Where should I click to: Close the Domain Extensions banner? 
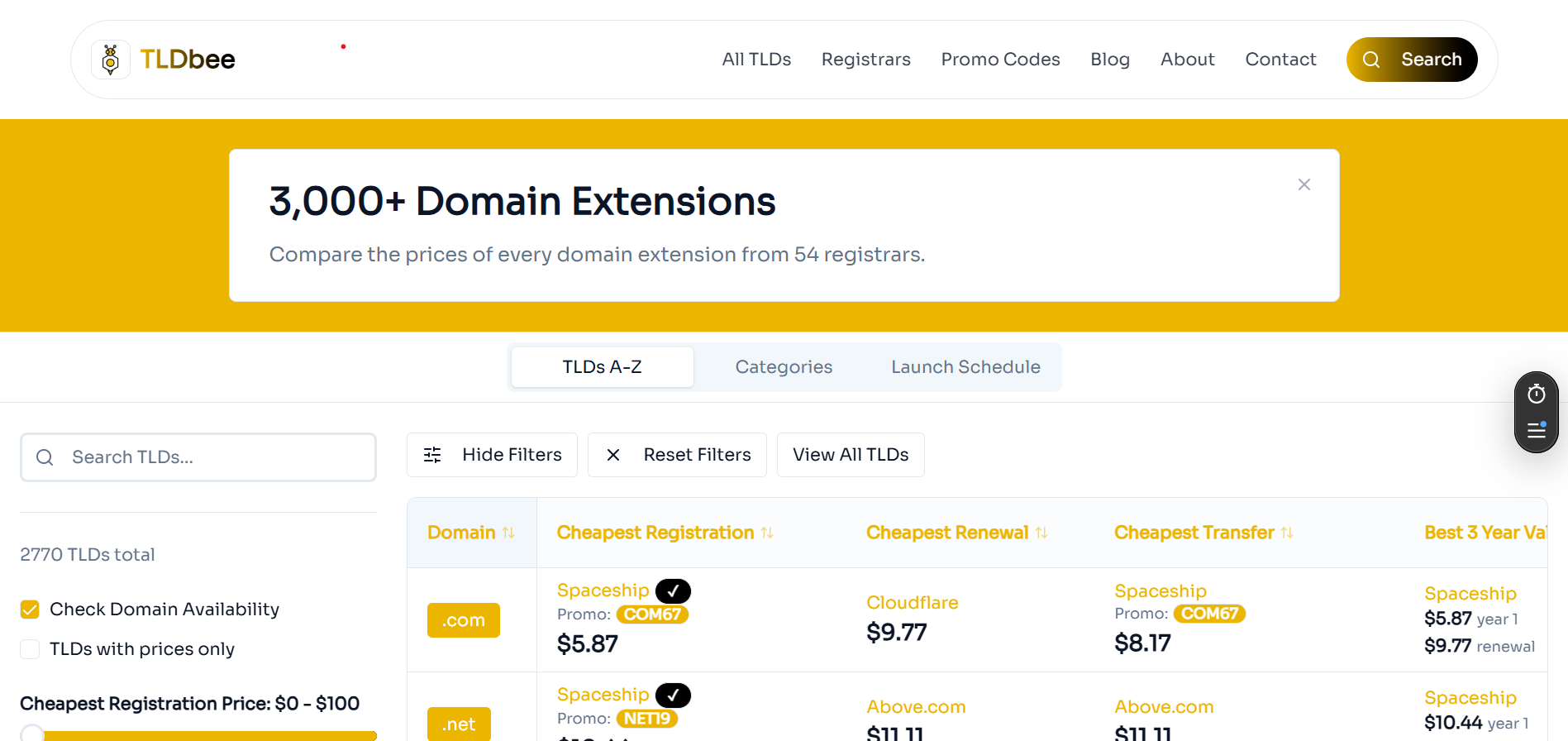click(x=1303, y=184)
